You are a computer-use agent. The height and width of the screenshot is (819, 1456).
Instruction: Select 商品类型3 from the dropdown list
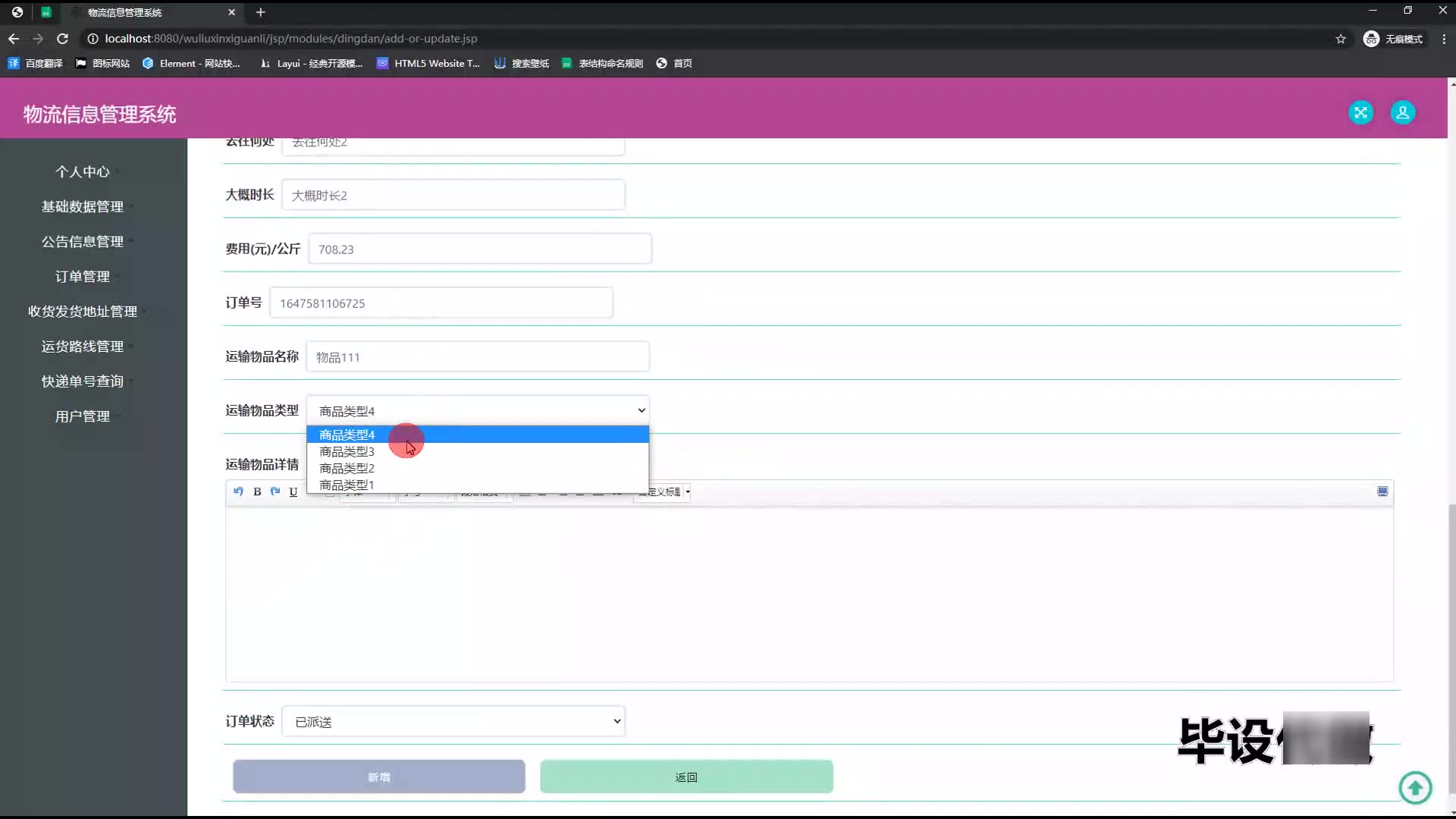click(347, 451)
